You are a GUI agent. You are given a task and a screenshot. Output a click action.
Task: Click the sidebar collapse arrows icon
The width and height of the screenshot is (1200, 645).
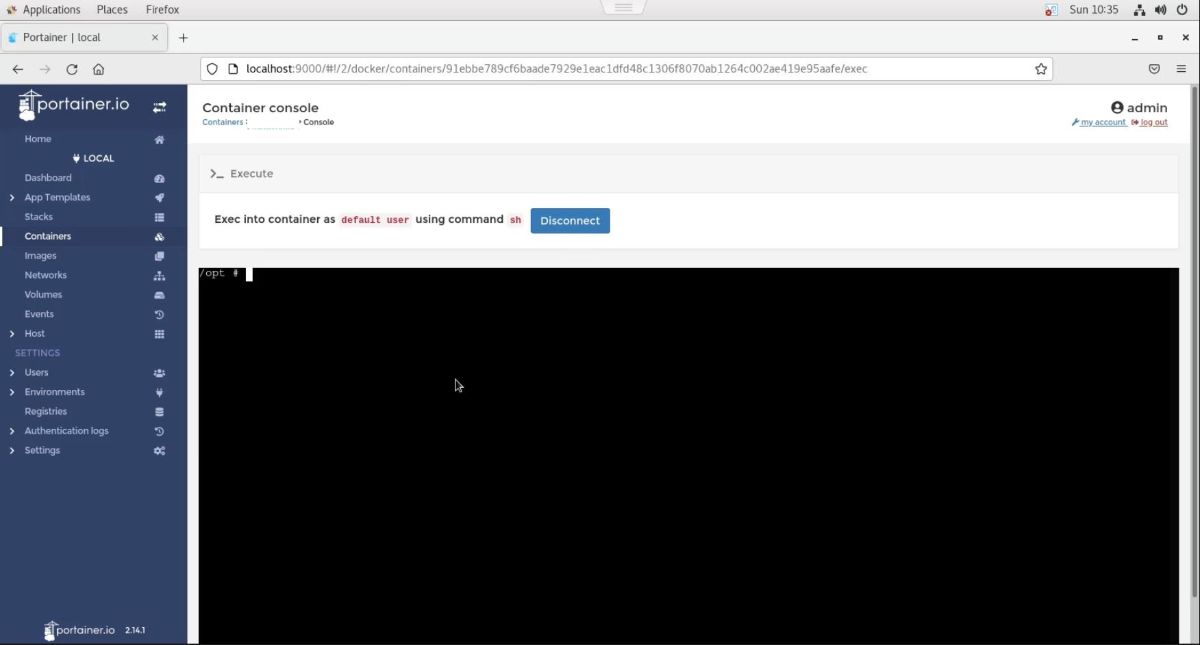click(159, 106)
